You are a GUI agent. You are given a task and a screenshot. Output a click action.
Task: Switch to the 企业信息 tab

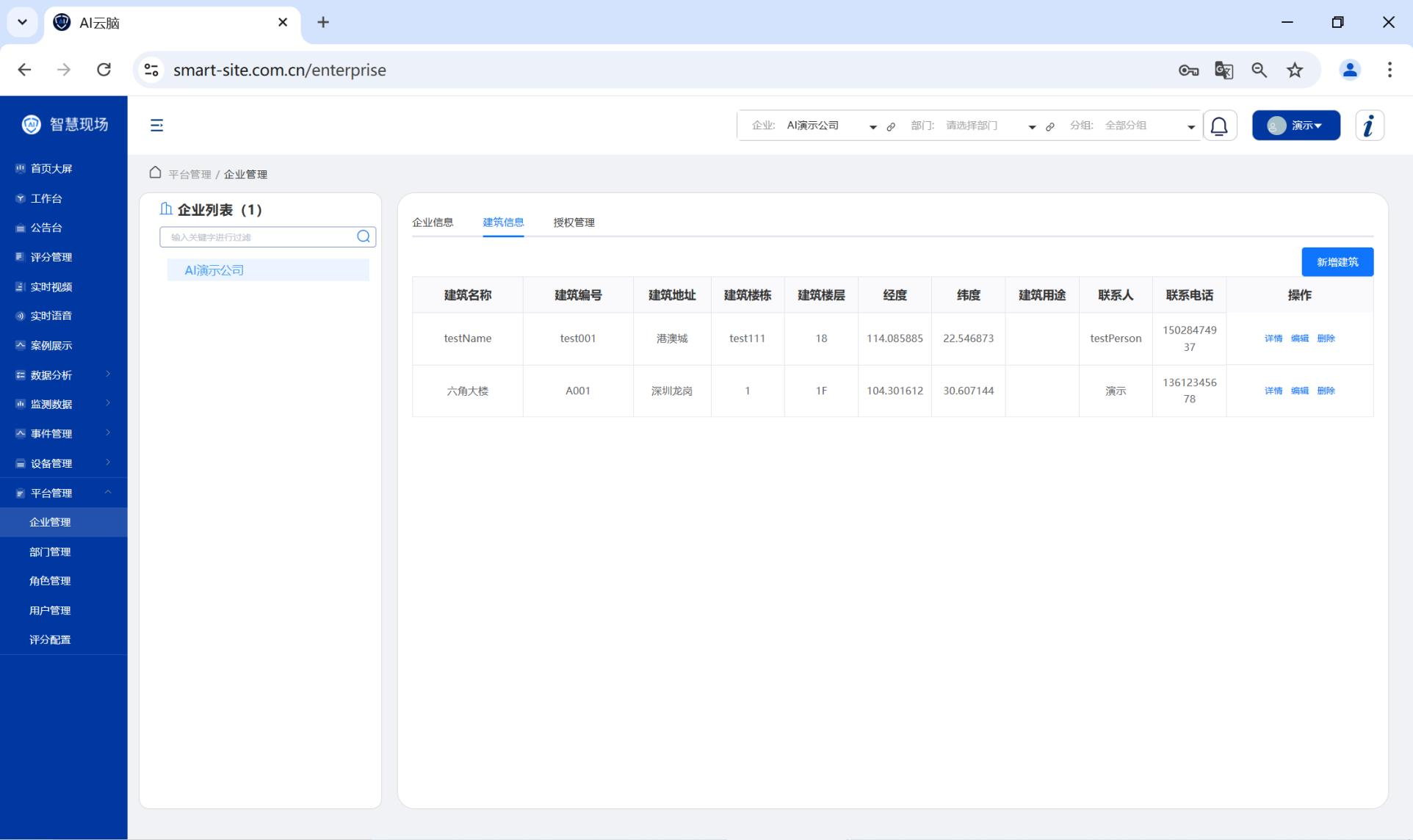click(x=433, y=222)
